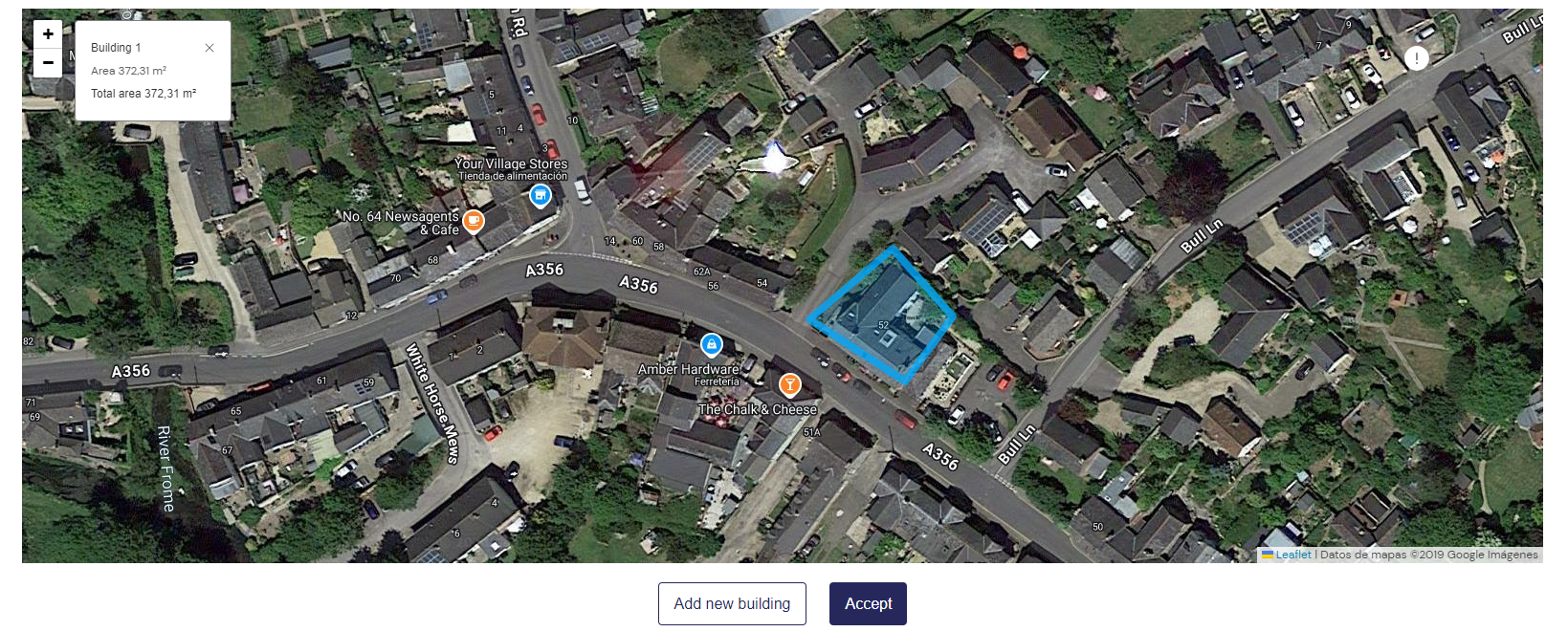Close the Building 1 info popup

pyautogui.click(x=210, y=48)
